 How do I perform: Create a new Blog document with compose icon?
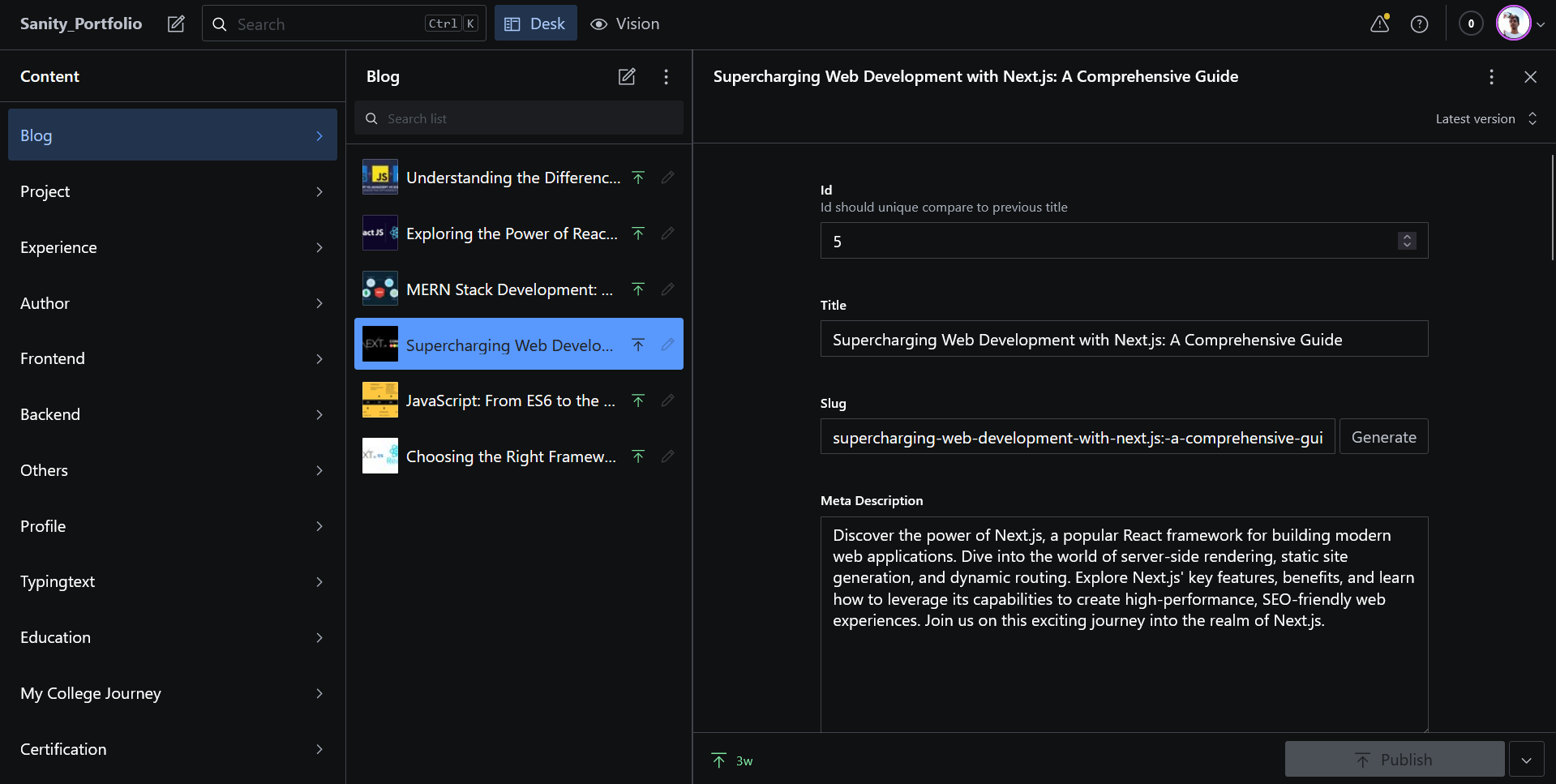[627, 76]
